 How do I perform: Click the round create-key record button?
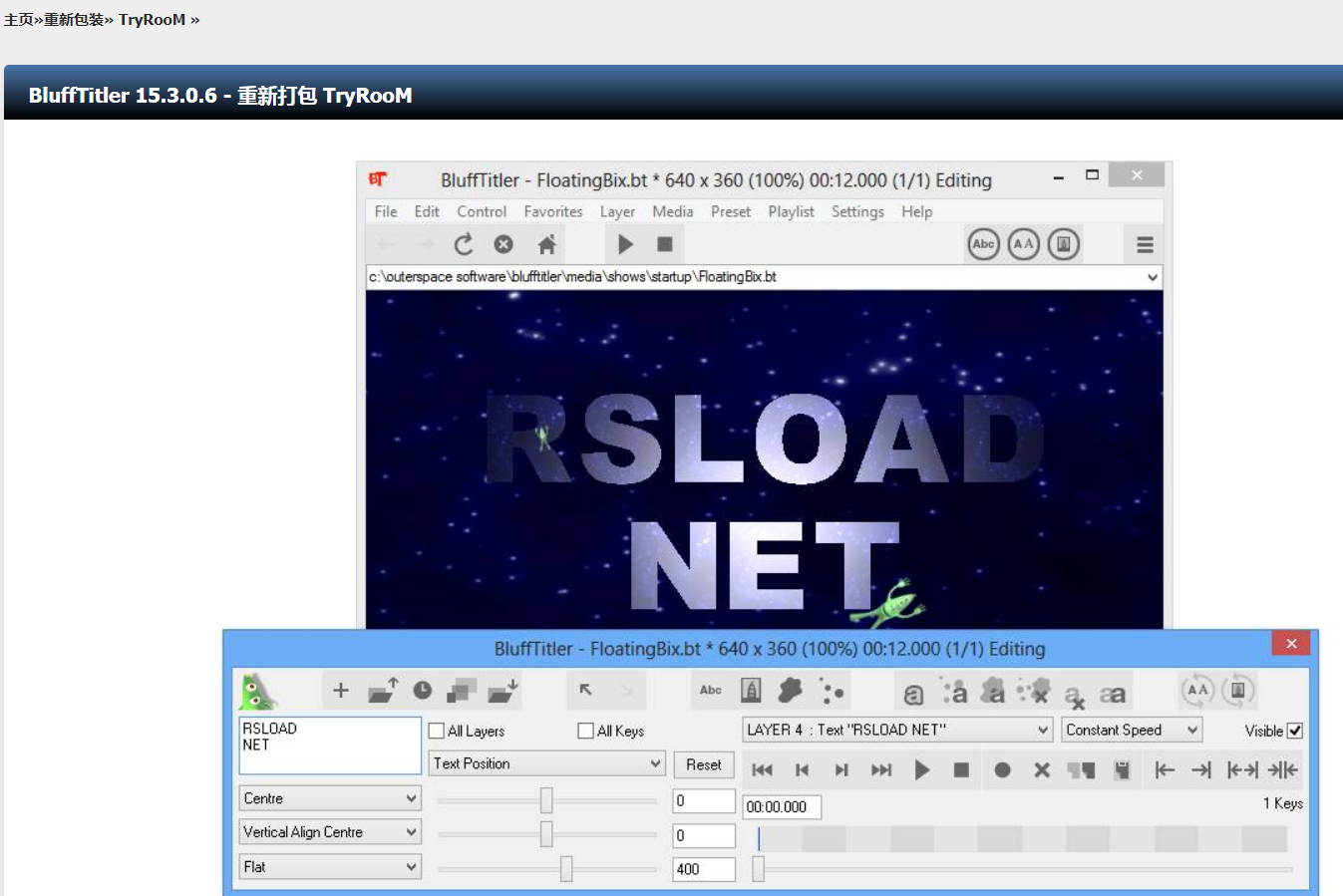click(1003, 769)
